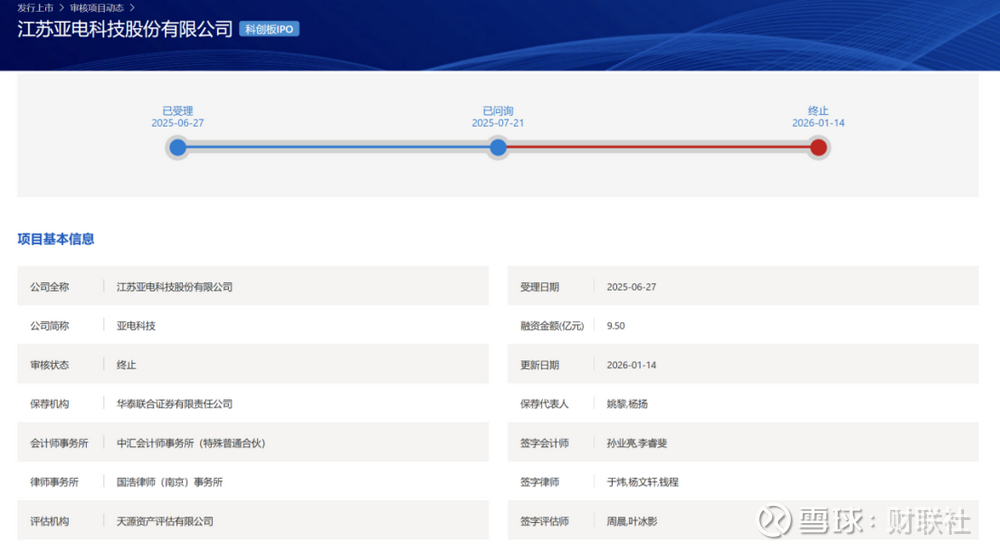Click the 签字律师 field label
Image resolution: width=1000 pixels, height=552 pixels.
pos(540,482)
